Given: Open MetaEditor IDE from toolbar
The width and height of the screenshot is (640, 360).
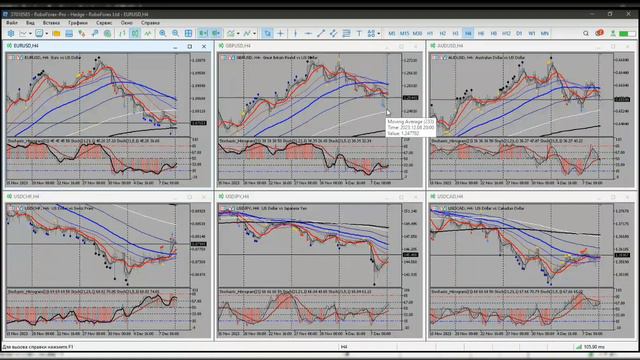Looking at the screenshot, I should (x=11, y=33).
